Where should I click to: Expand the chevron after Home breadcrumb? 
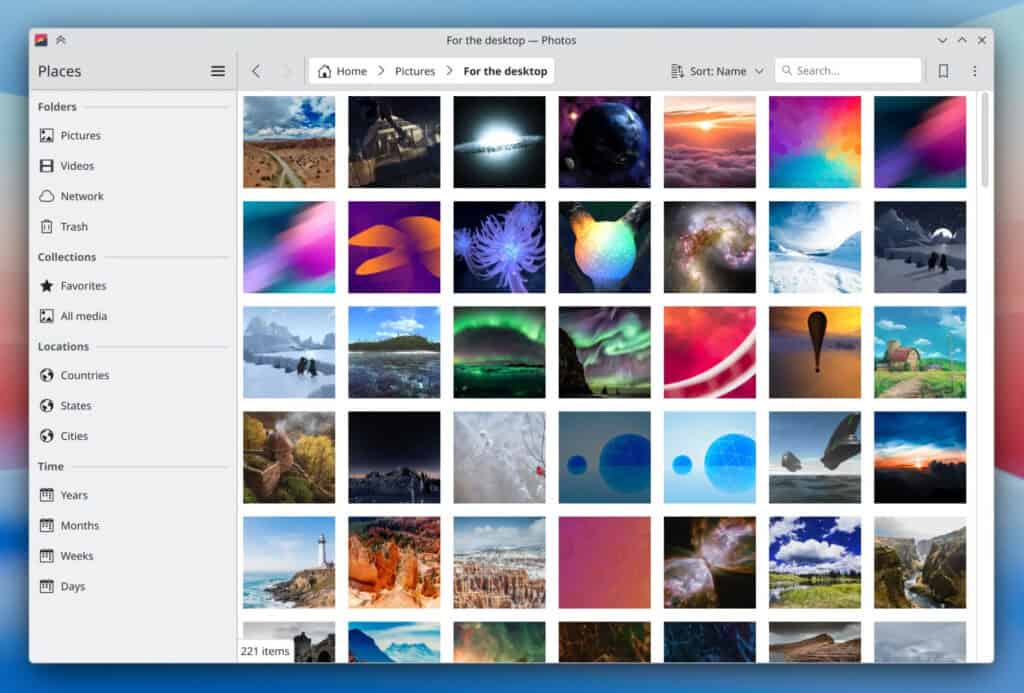[x=381, y=71]
